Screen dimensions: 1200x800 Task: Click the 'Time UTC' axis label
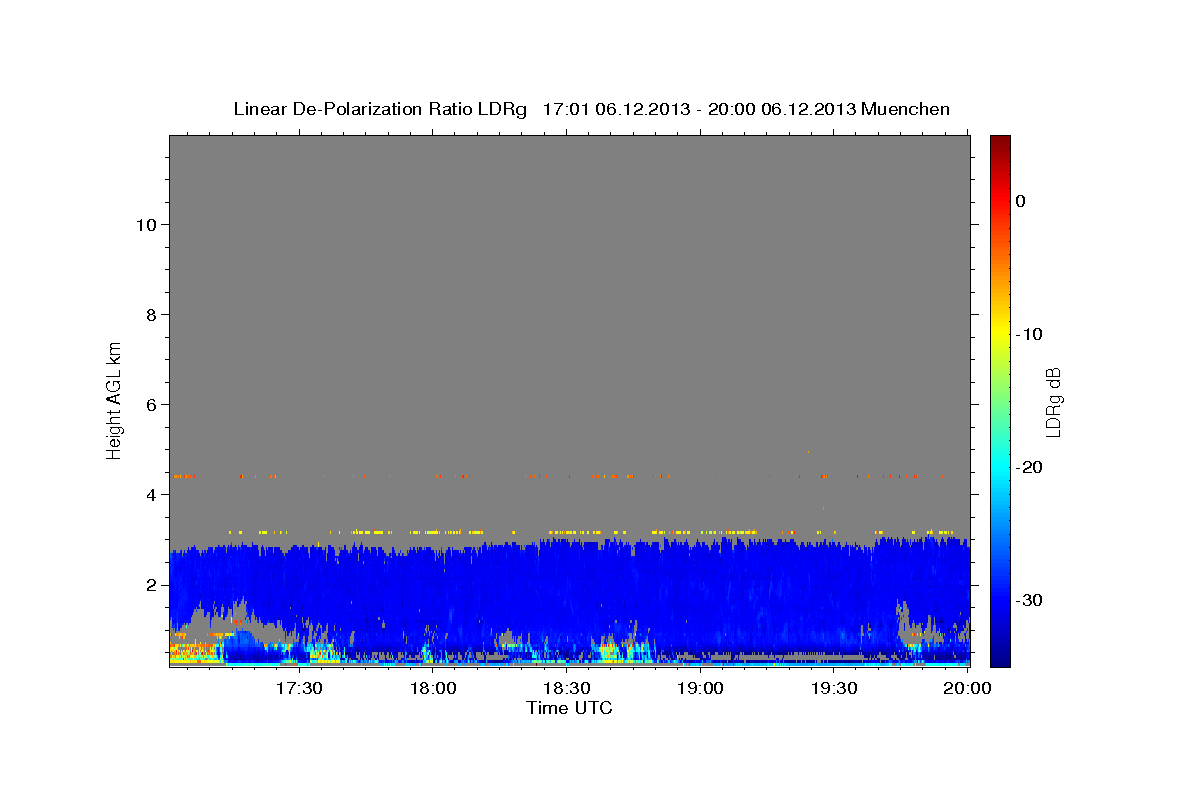tap(569, 708)
